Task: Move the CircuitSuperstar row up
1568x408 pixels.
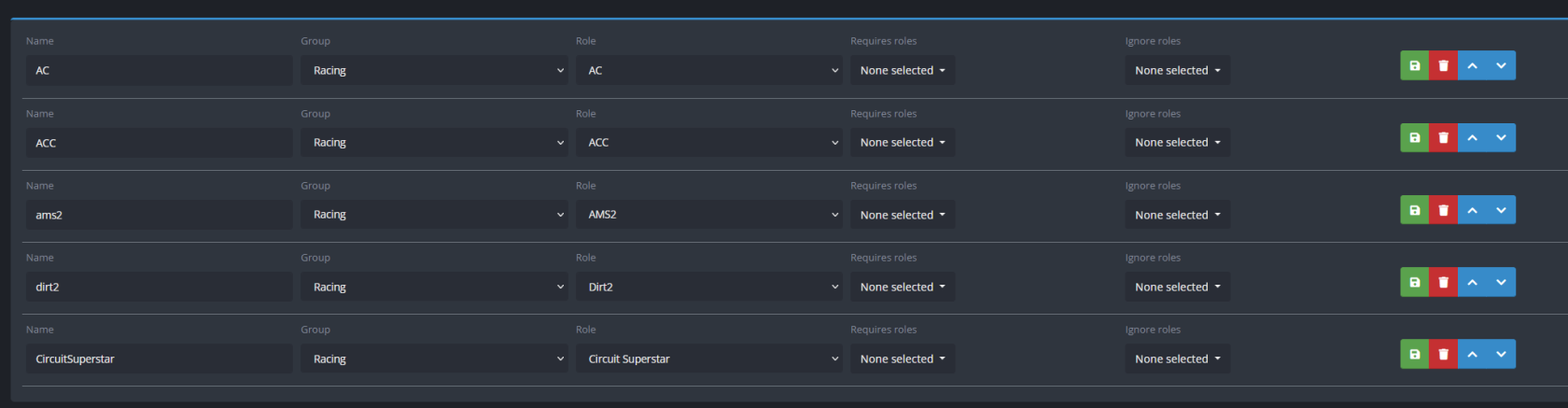Action: [x=1472, y=354]
